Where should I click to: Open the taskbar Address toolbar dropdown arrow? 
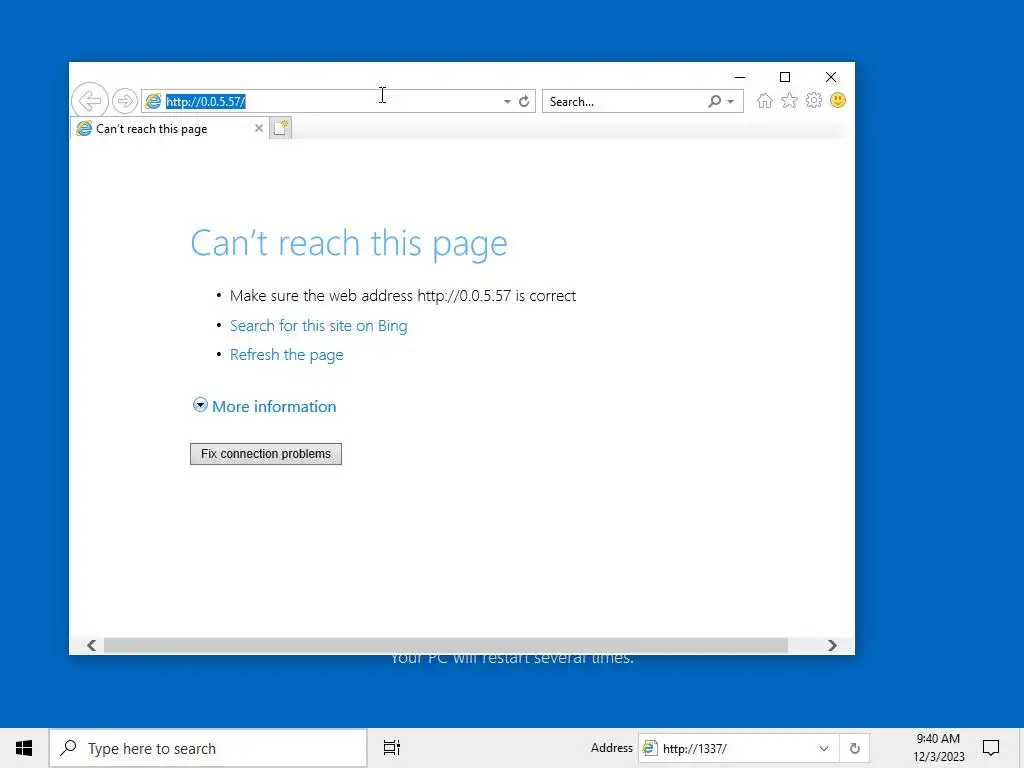pyautogui.click(x=824, y=748)
